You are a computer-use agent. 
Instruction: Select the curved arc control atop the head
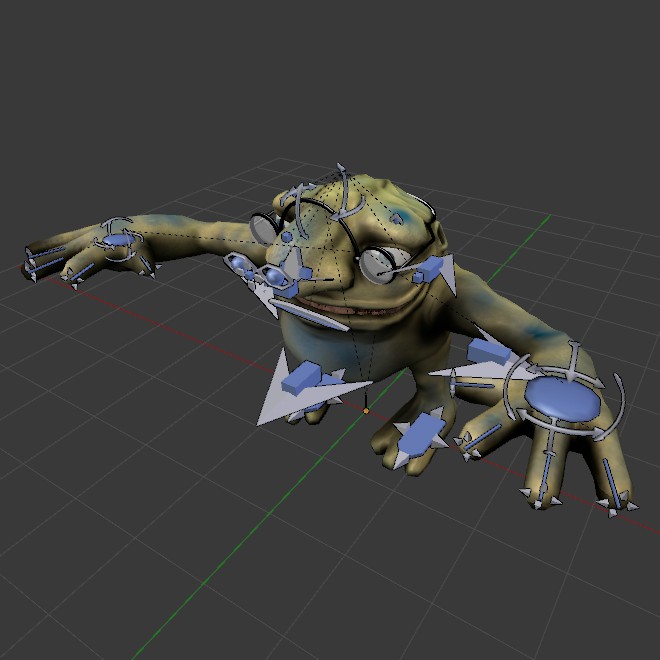pos(343,192)
